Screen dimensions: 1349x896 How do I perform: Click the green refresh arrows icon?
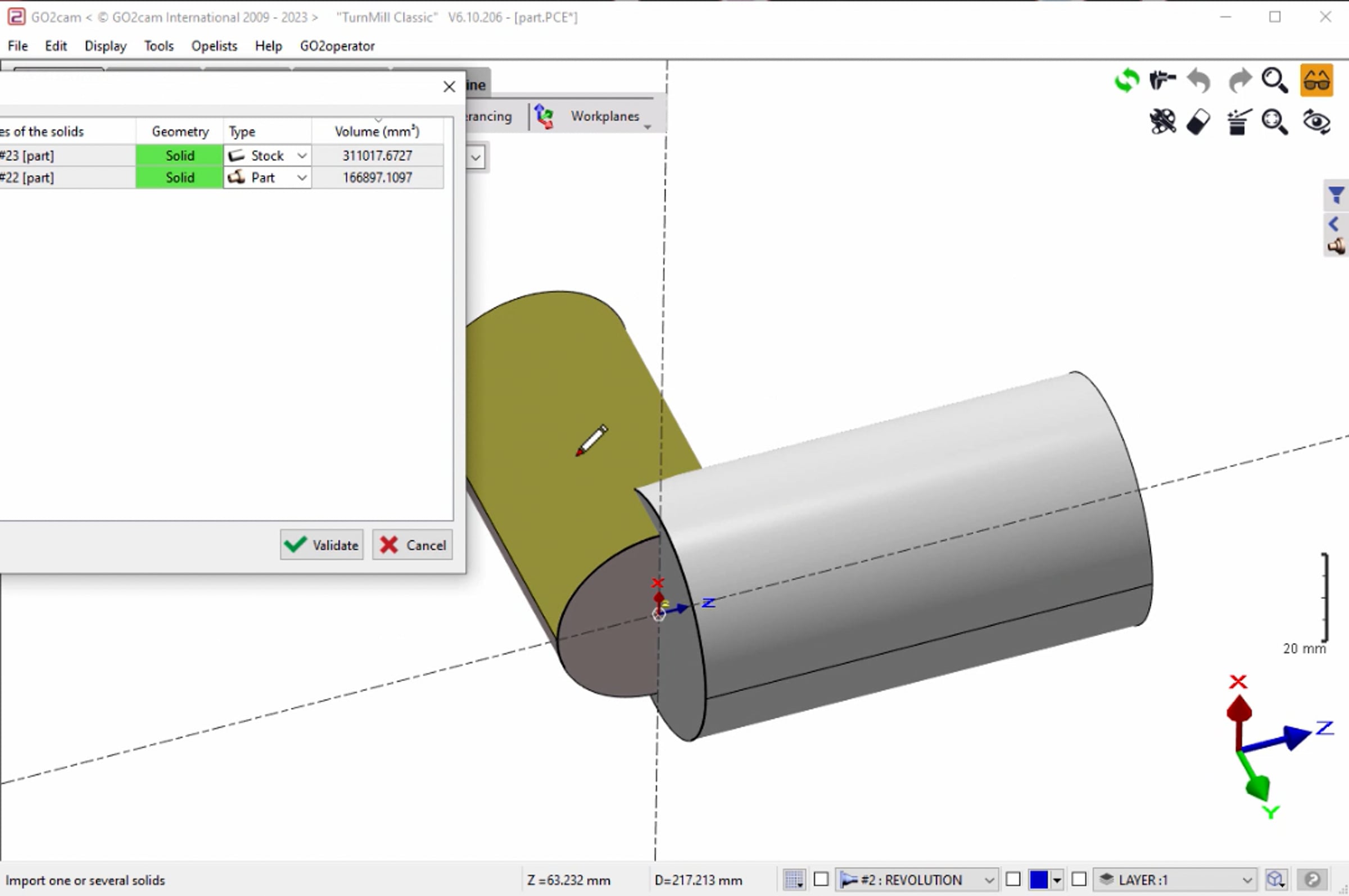(x=1126, y=80)
